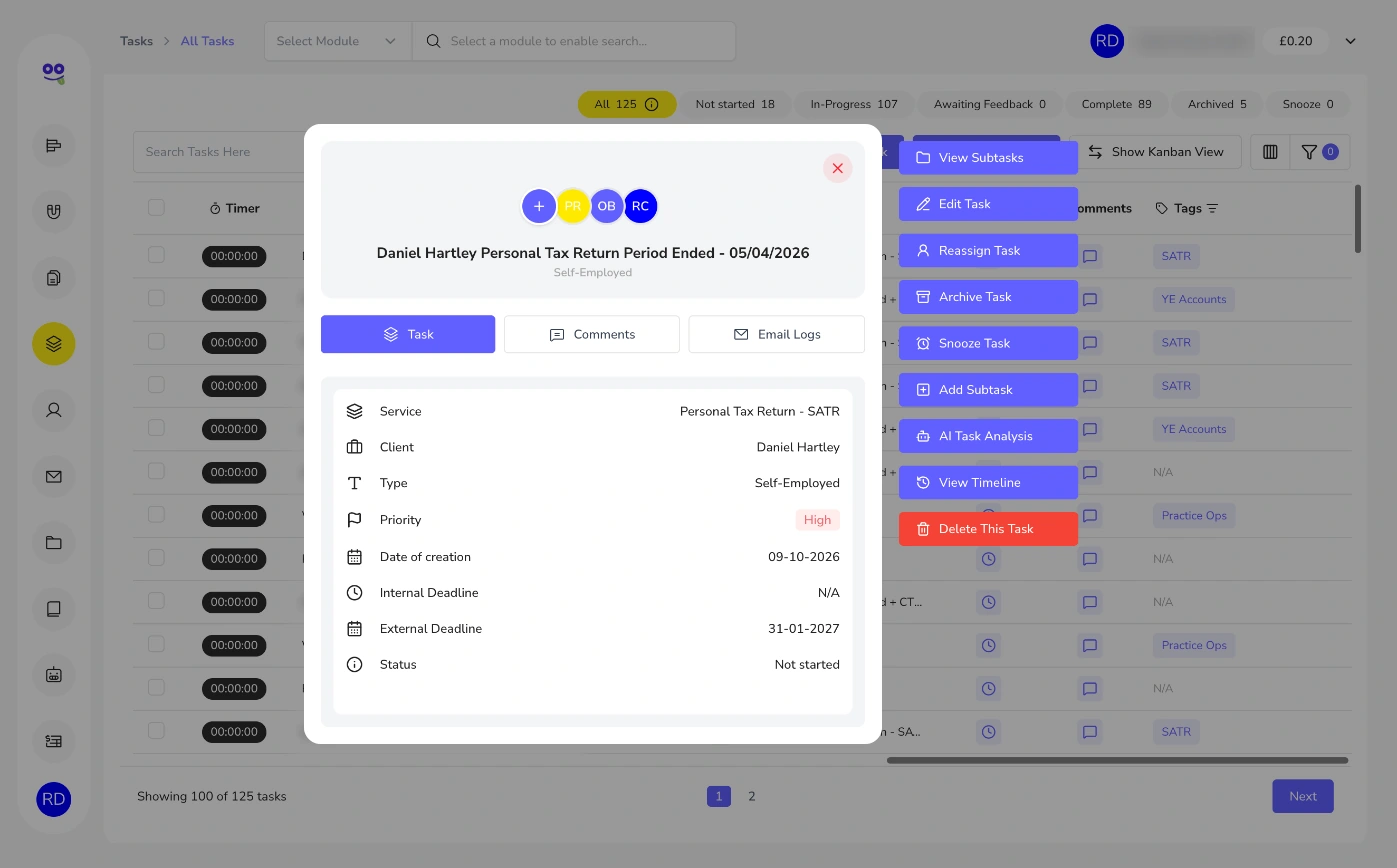Image resolution: width=1397 pixels, height=868 pixels.
Task: Focus the Search Tasks Here box
Action: coord(218,152)
